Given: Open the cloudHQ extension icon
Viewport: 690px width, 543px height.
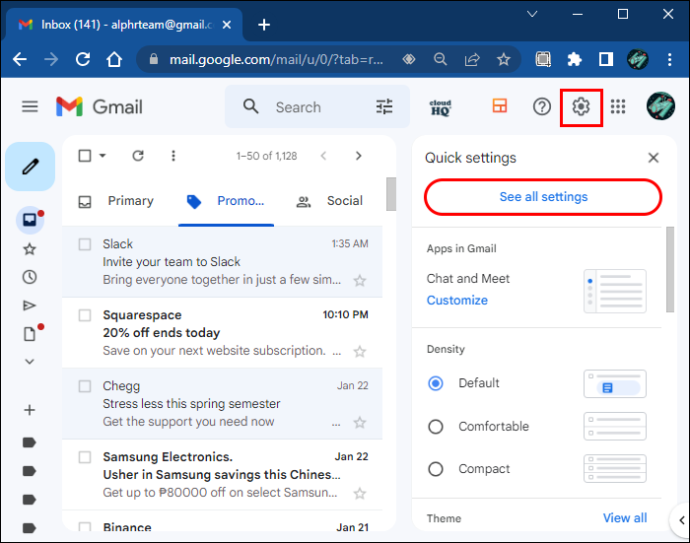Looking at the screenshot, I should (440, 107).
